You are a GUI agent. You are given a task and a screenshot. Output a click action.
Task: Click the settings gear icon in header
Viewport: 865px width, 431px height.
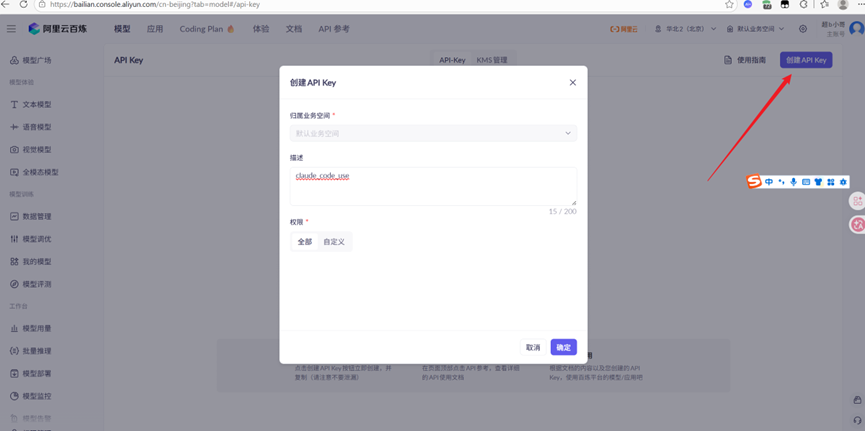[x=803, y=29]
